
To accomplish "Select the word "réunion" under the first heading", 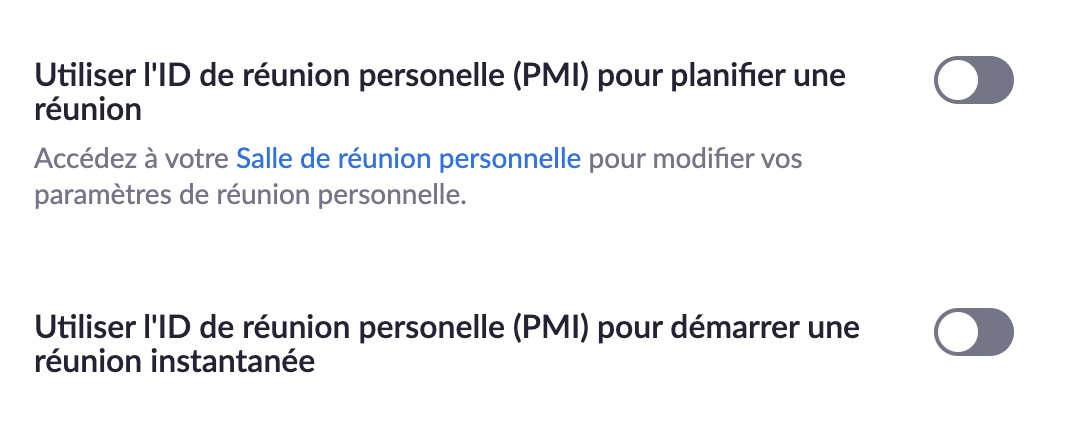I will click(x=87, y=110).
